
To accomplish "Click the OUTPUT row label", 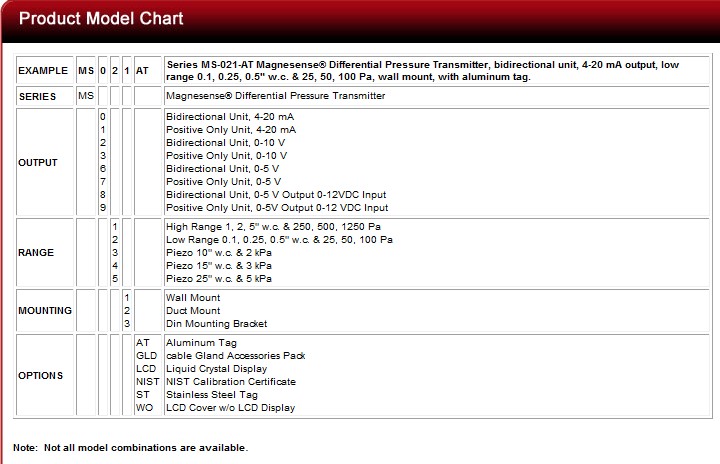I will 38,163.
